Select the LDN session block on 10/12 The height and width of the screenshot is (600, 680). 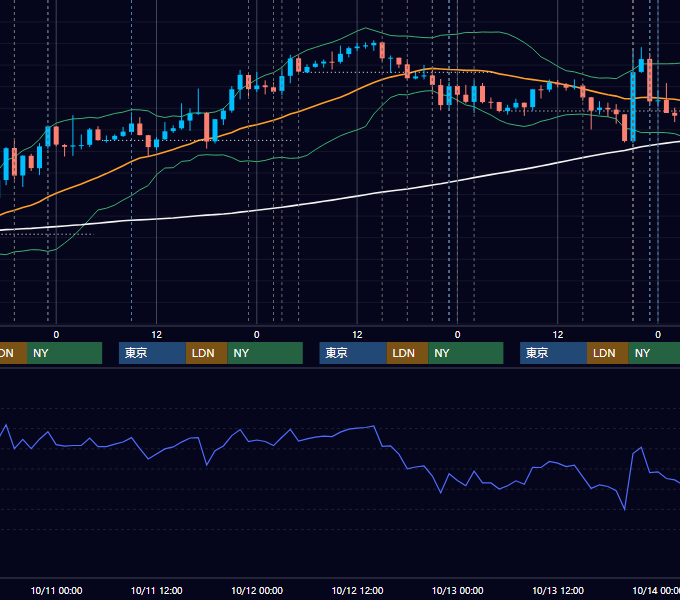pos(407,353)
